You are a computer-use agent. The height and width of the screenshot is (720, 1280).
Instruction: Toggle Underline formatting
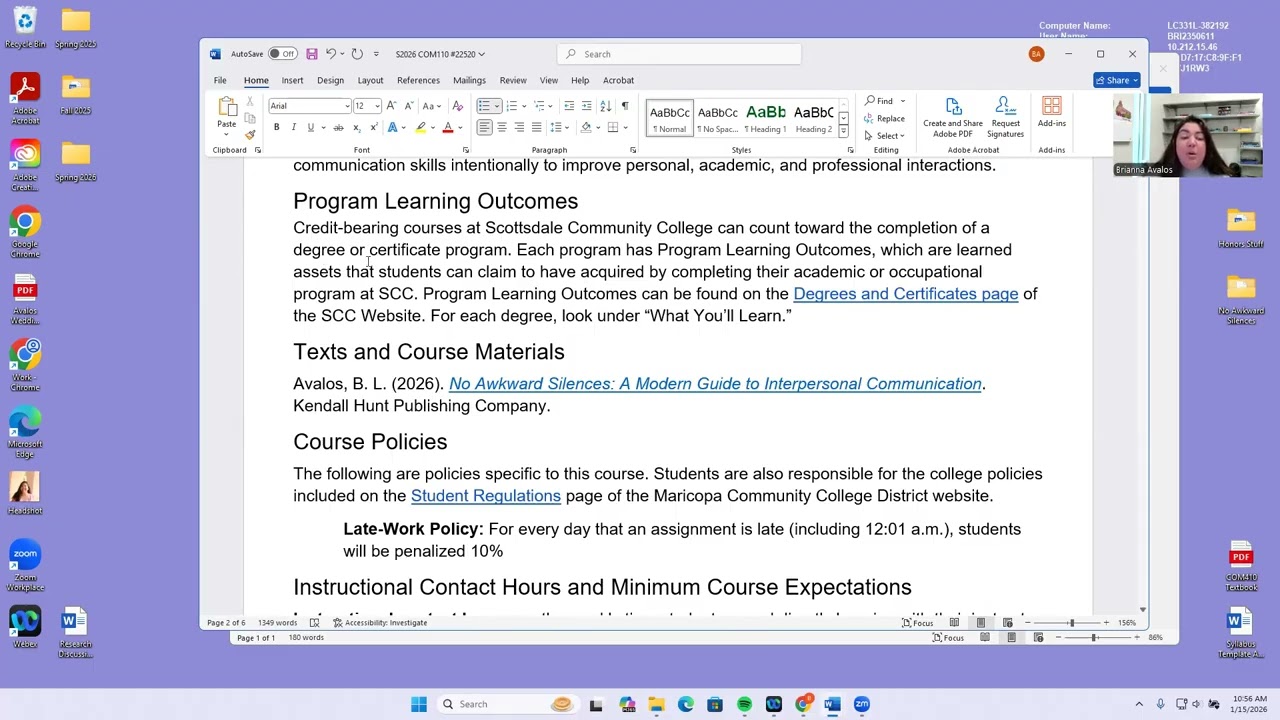tap(310, 127)
